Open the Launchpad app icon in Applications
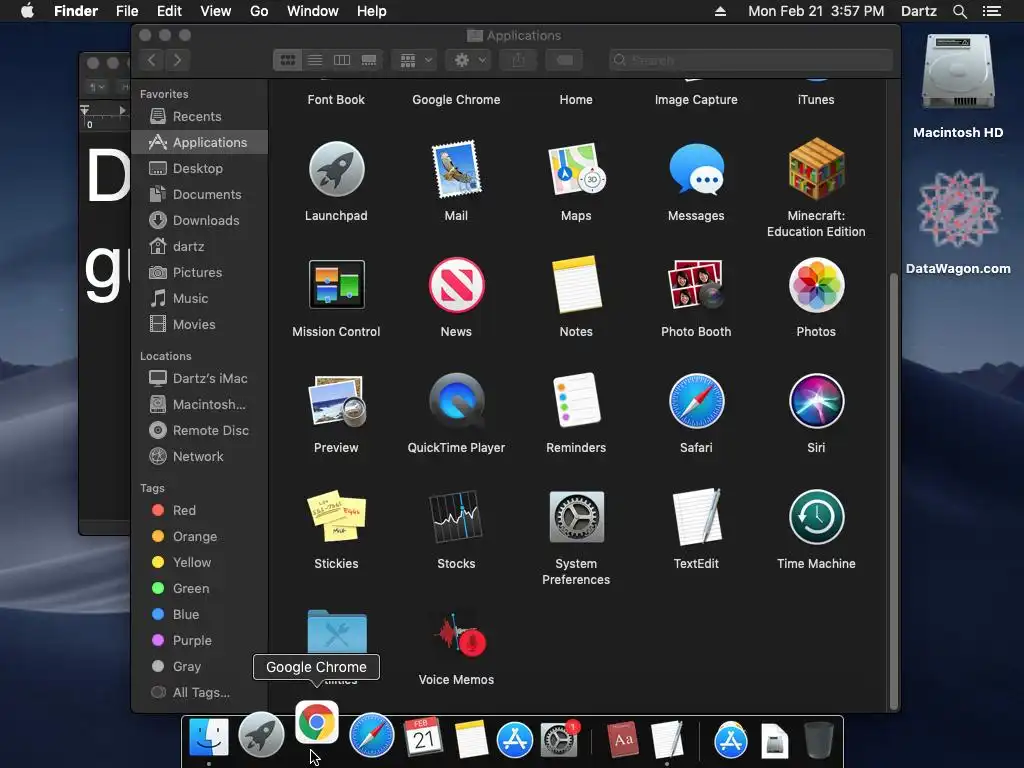The width and height of the screenshot is (1024, 768). [x=336, y=170]
